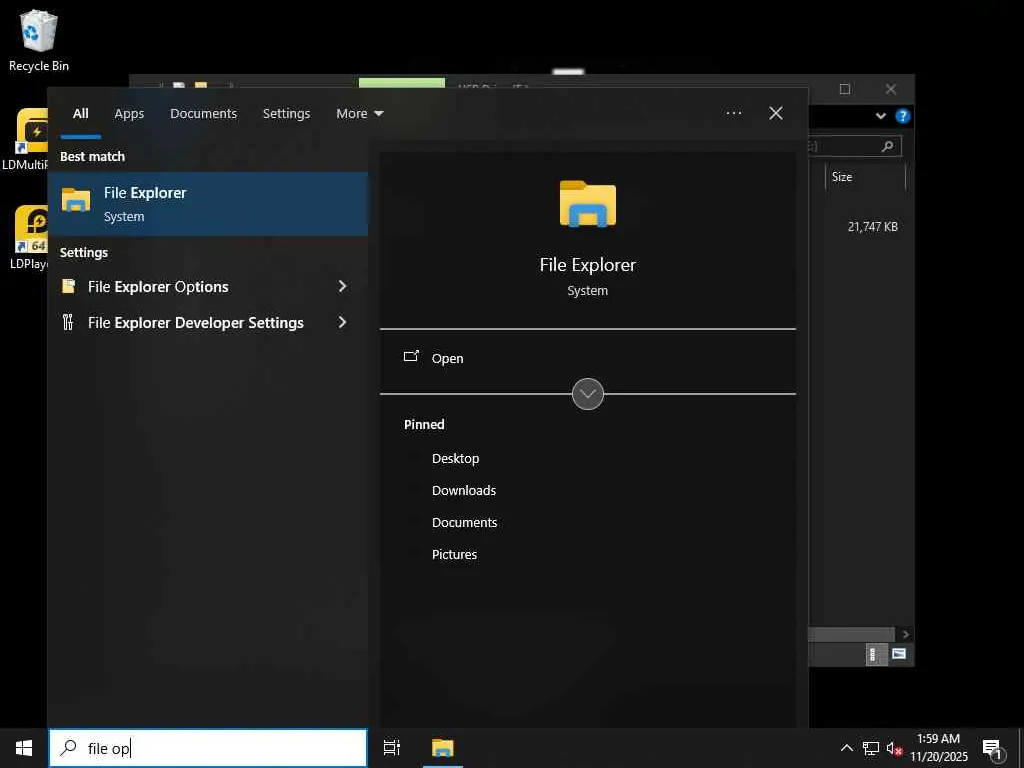Click the taskbar search input box
Screen dimensions: 1024x768
coord(208,748)
